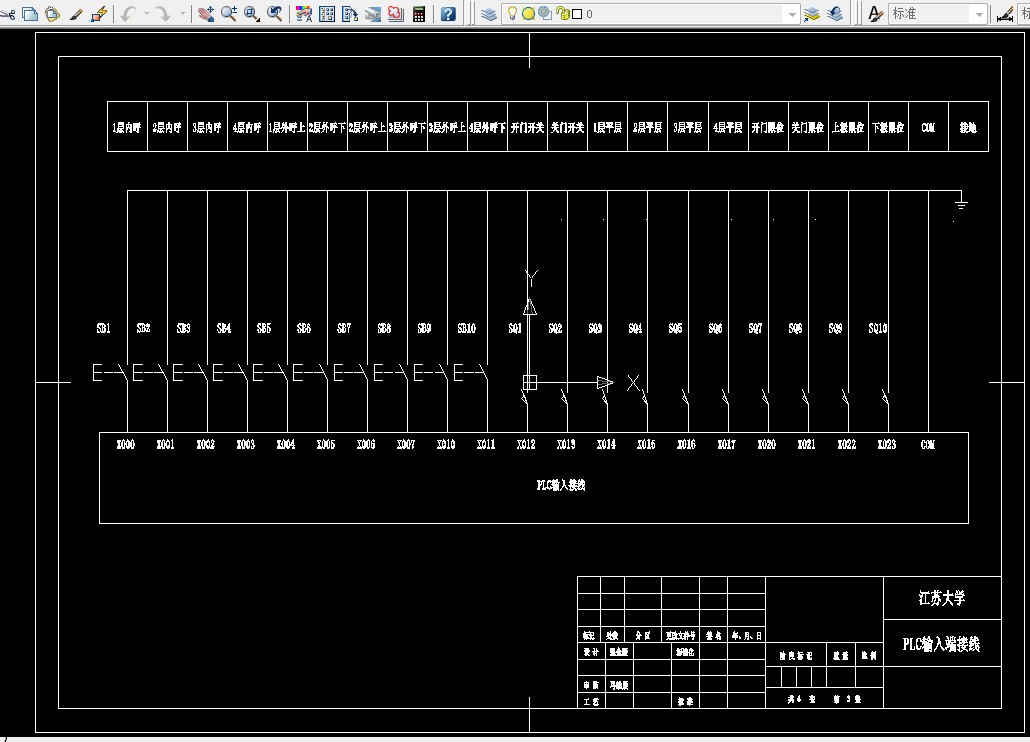Open the Sheet Set Manager icon
This screenshot has height=742, width=1030.
point(372,13)
